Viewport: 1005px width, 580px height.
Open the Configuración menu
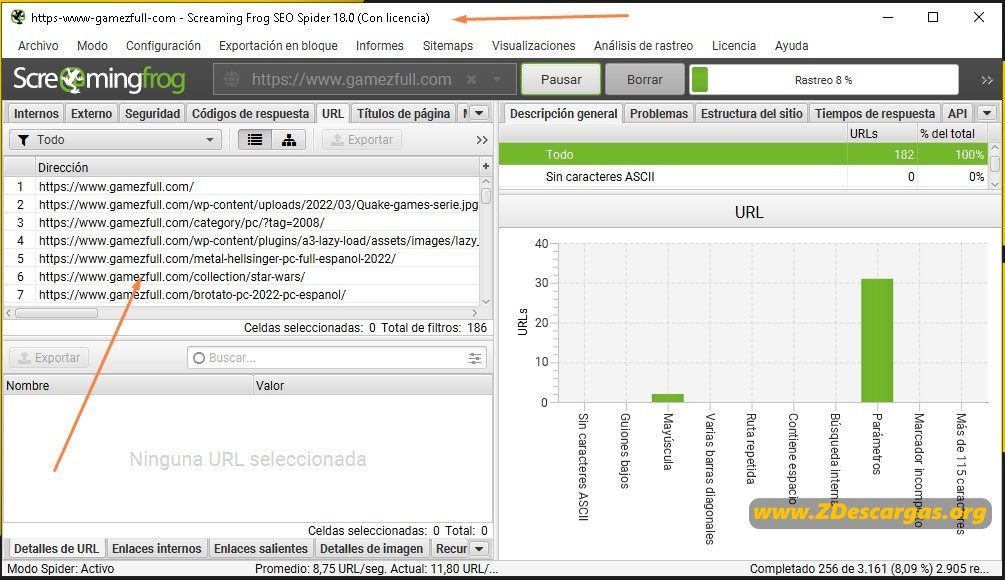pos(163,46)
